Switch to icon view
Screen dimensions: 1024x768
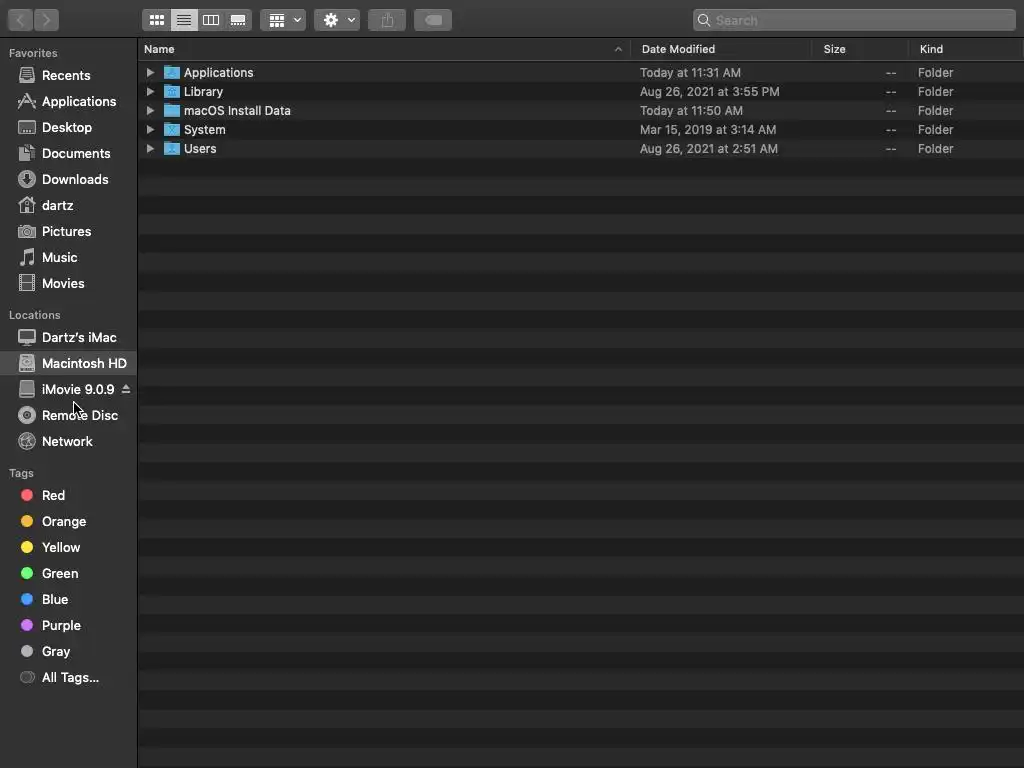[157, 20]
